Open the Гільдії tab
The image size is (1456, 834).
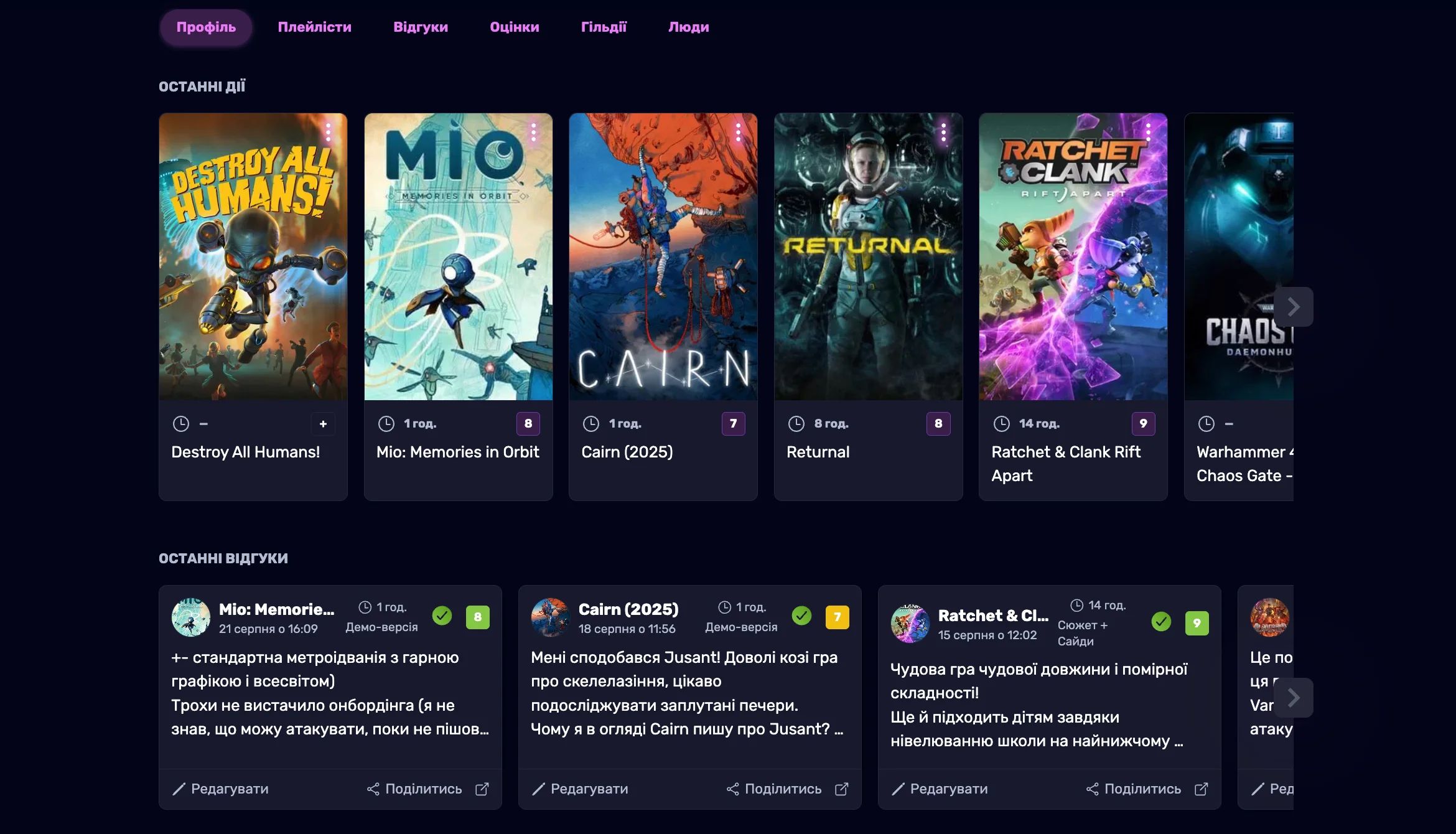pyautogui.click(x=604, y=27)
